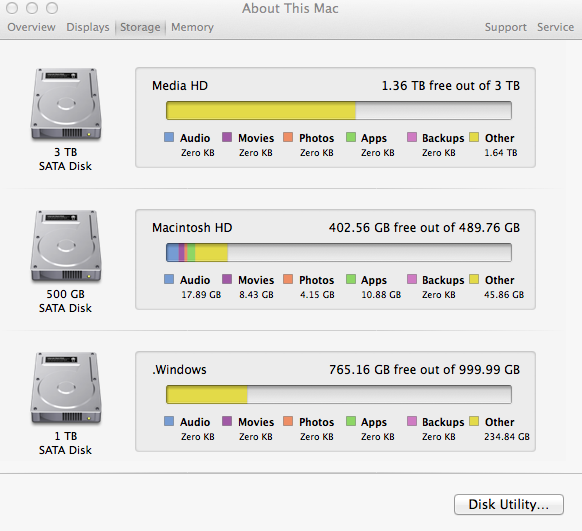This screenshot has height=531, width=582.
Task: Click the Macintosh HD storage usage bar
Action: click(339, 252)
